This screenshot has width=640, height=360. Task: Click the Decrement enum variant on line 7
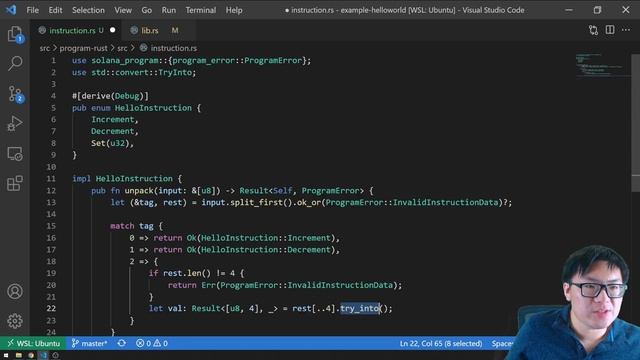pos(113,131)
